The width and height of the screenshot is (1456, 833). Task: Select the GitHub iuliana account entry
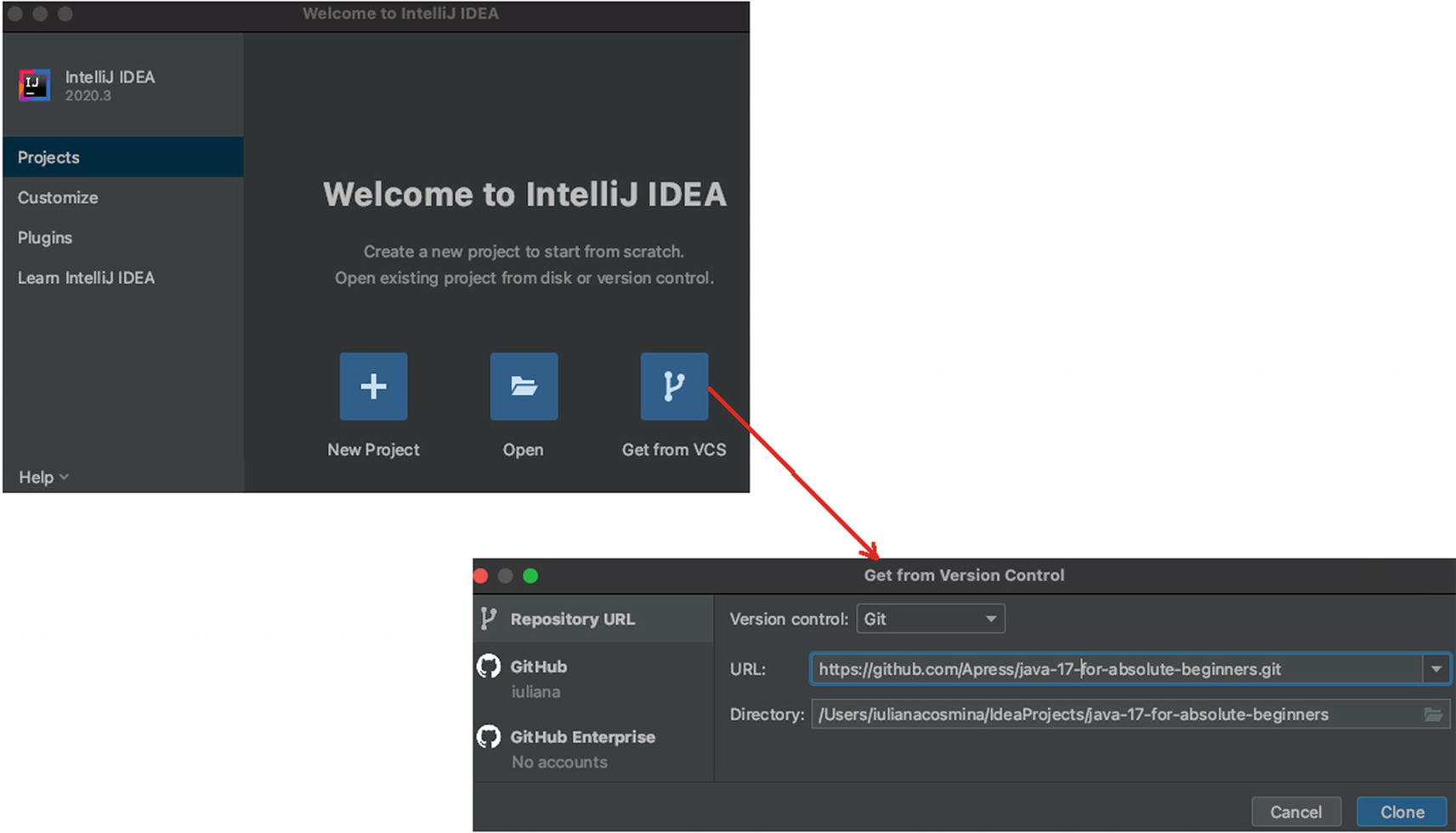tap(593, 677)
